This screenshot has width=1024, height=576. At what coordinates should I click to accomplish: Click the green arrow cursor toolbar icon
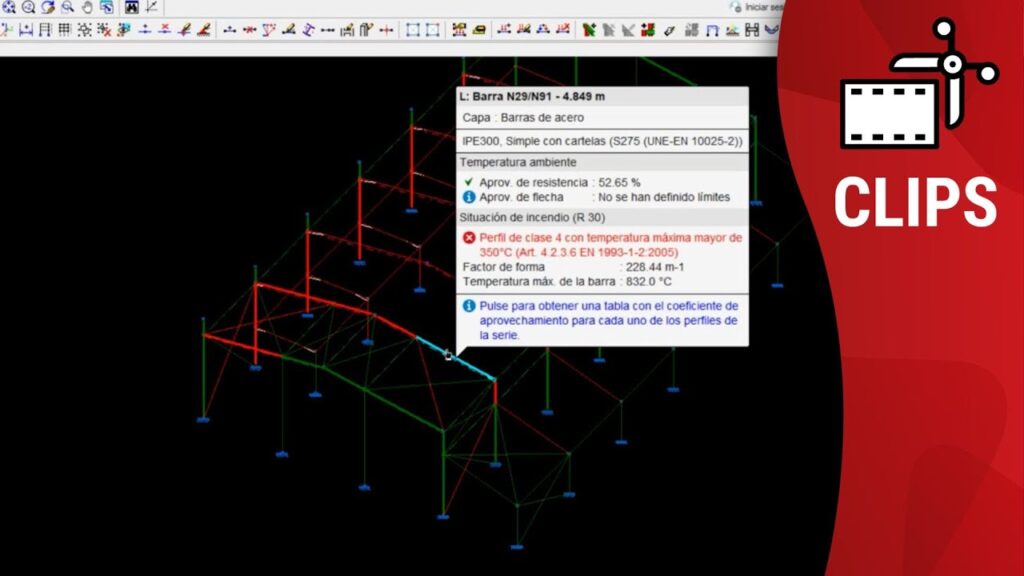pos(588,30)
